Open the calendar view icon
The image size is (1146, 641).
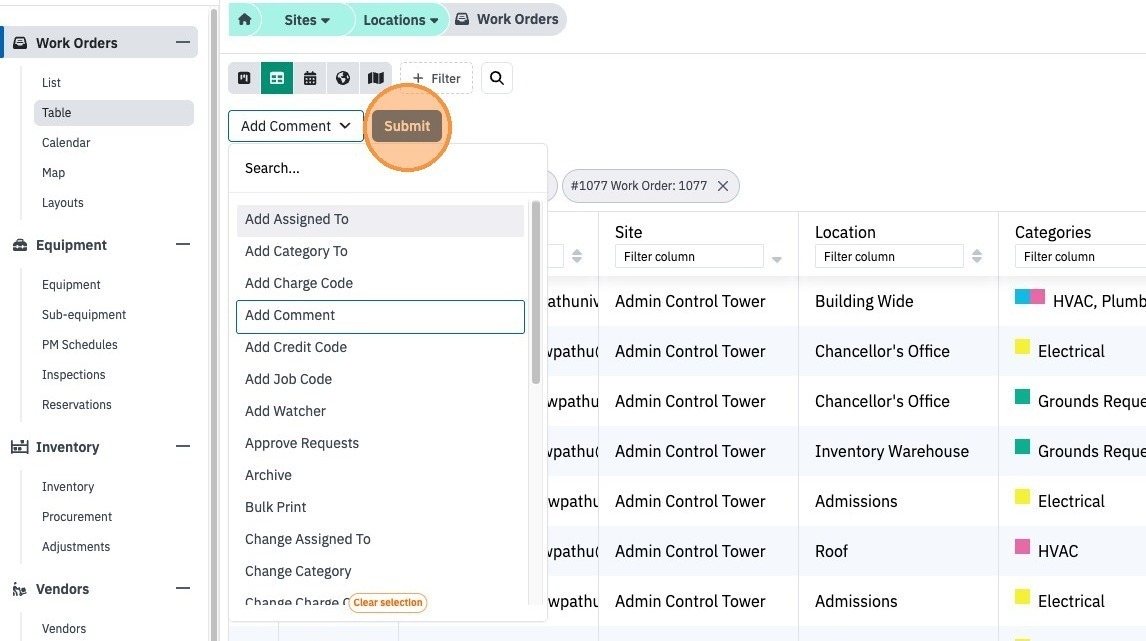pos(310,78)
